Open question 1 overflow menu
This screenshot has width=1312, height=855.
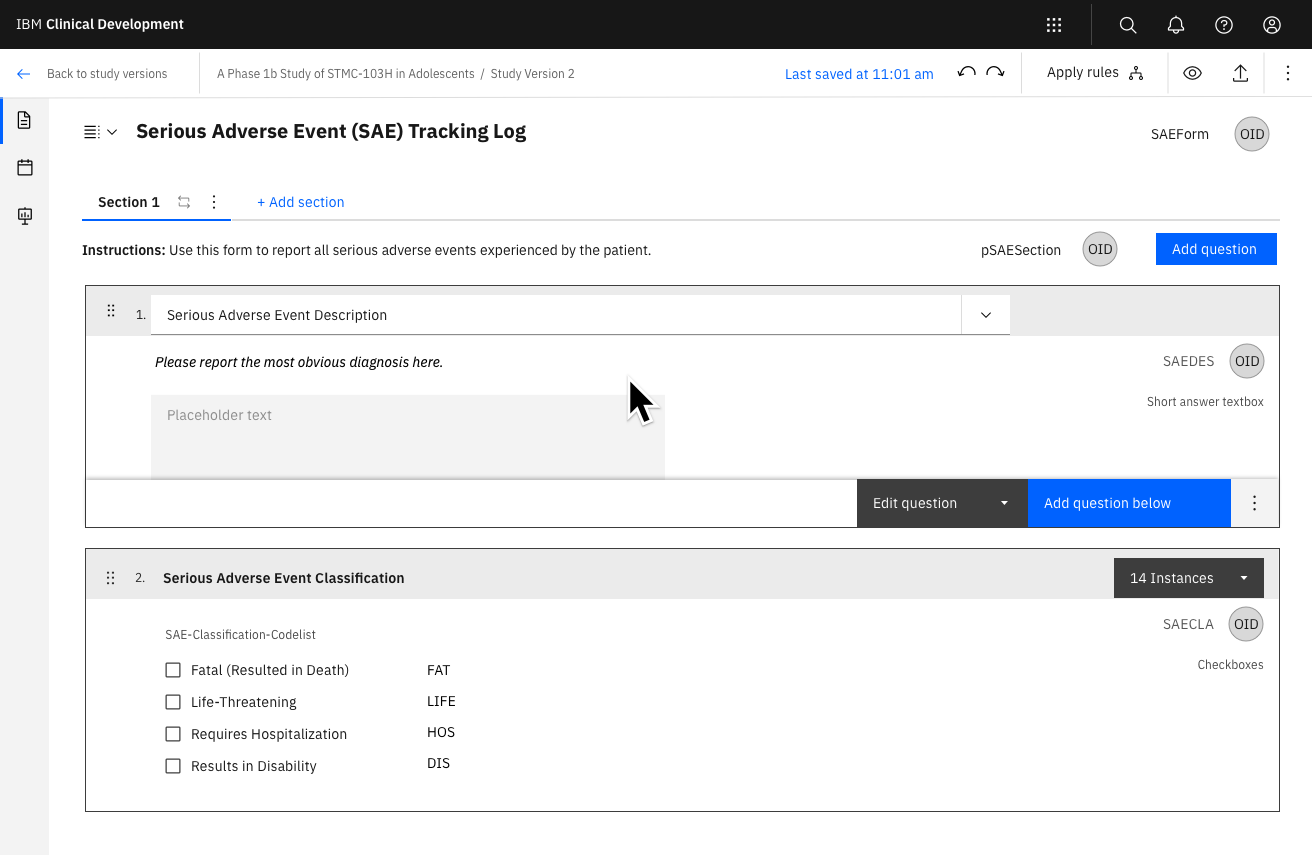pos(1255,503)
